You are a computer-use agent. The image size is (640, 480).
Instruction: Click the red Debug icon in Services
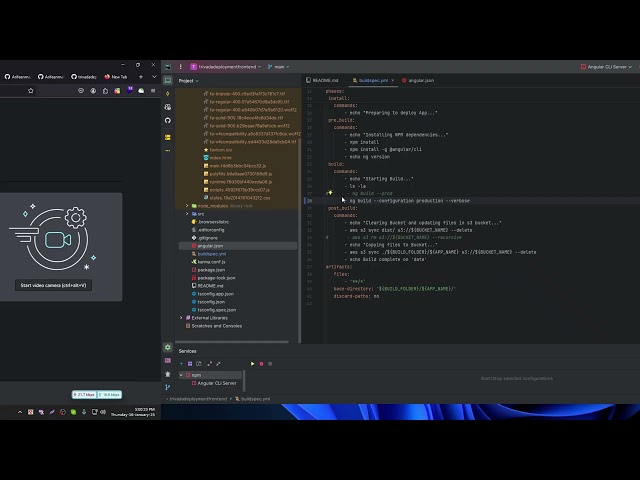click(x=261, y=364)
